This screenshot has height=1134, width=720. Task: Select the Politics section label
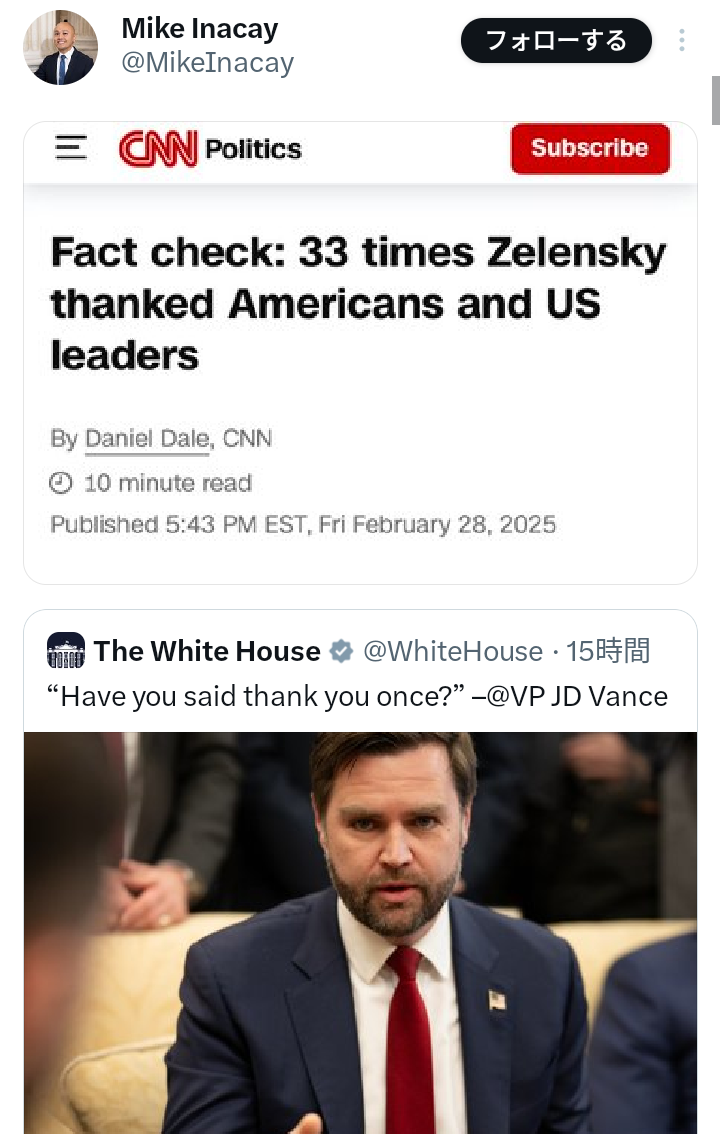(253, 149)
